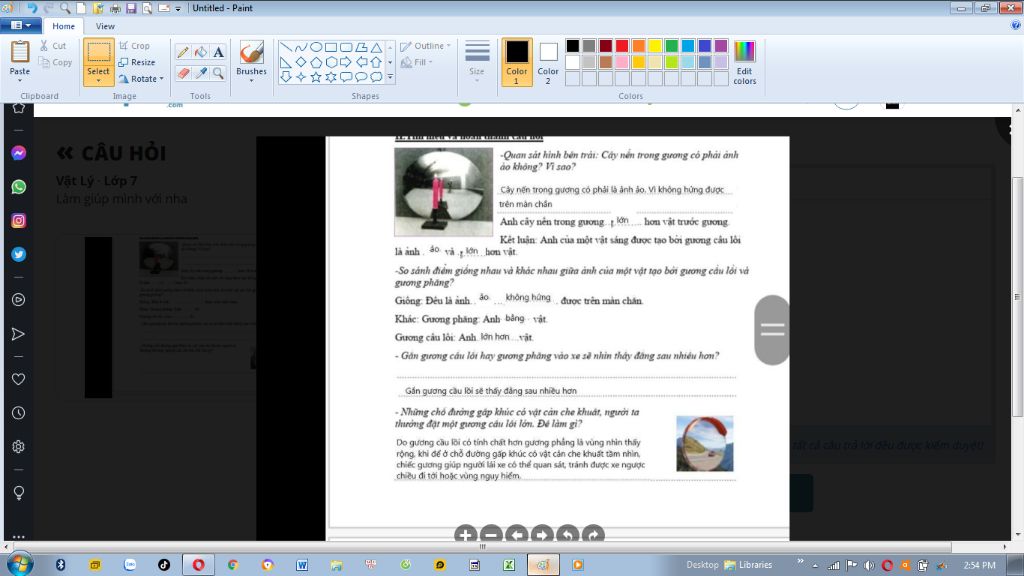Choose the Oval shape
The height and width of the screenshot is (576, 1024).
click(x=316, y=47)
